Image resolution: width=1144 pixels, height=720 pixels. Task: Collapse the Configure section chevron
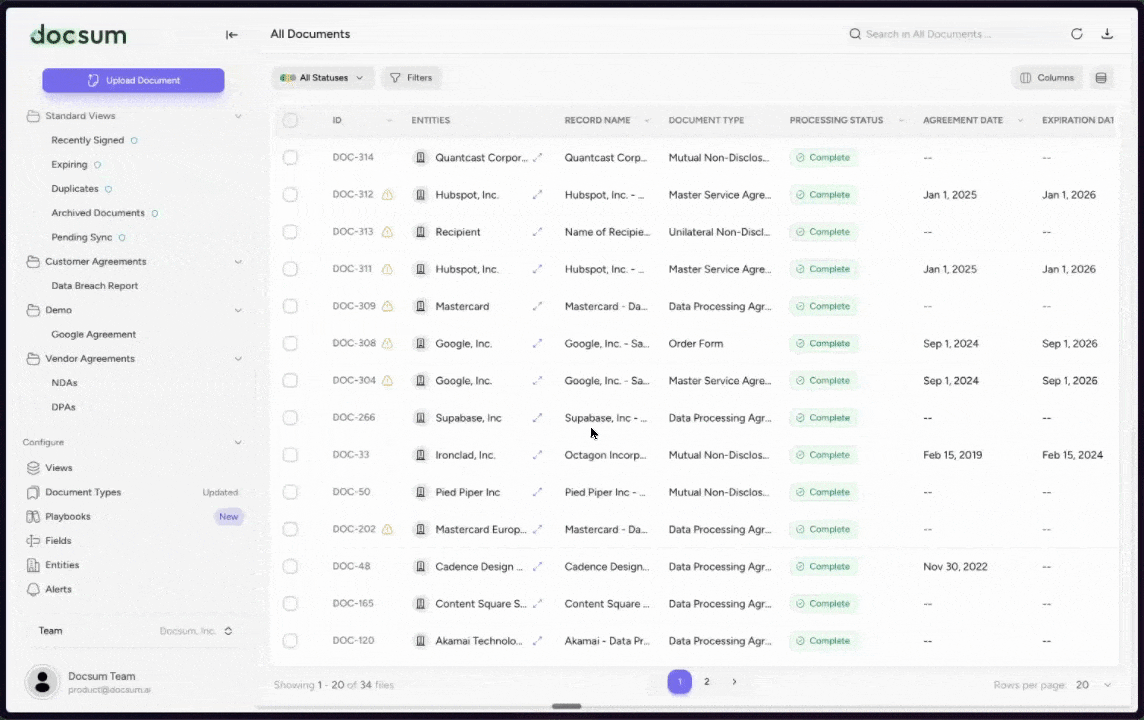[x=238, y=443]
